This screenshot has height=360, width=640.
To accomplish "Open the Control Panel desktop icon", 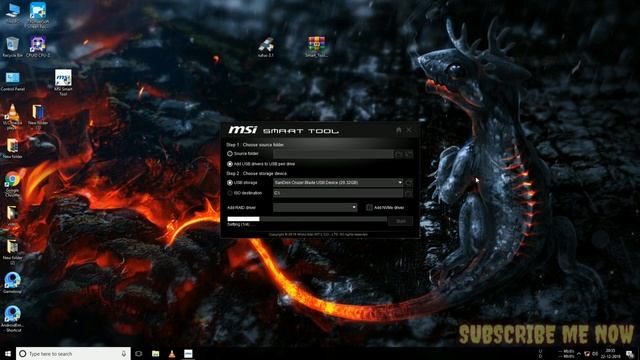I will click(x=12, y=81).
